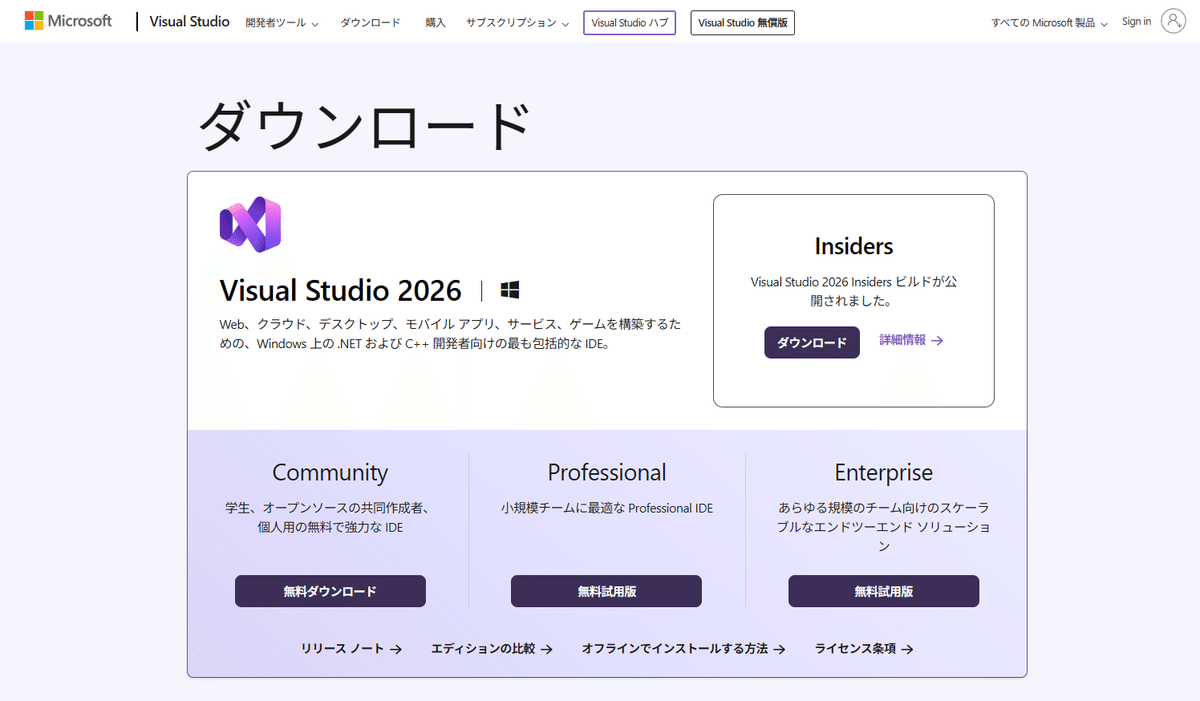Click the Community edition heading

click(x=330, y=472)
